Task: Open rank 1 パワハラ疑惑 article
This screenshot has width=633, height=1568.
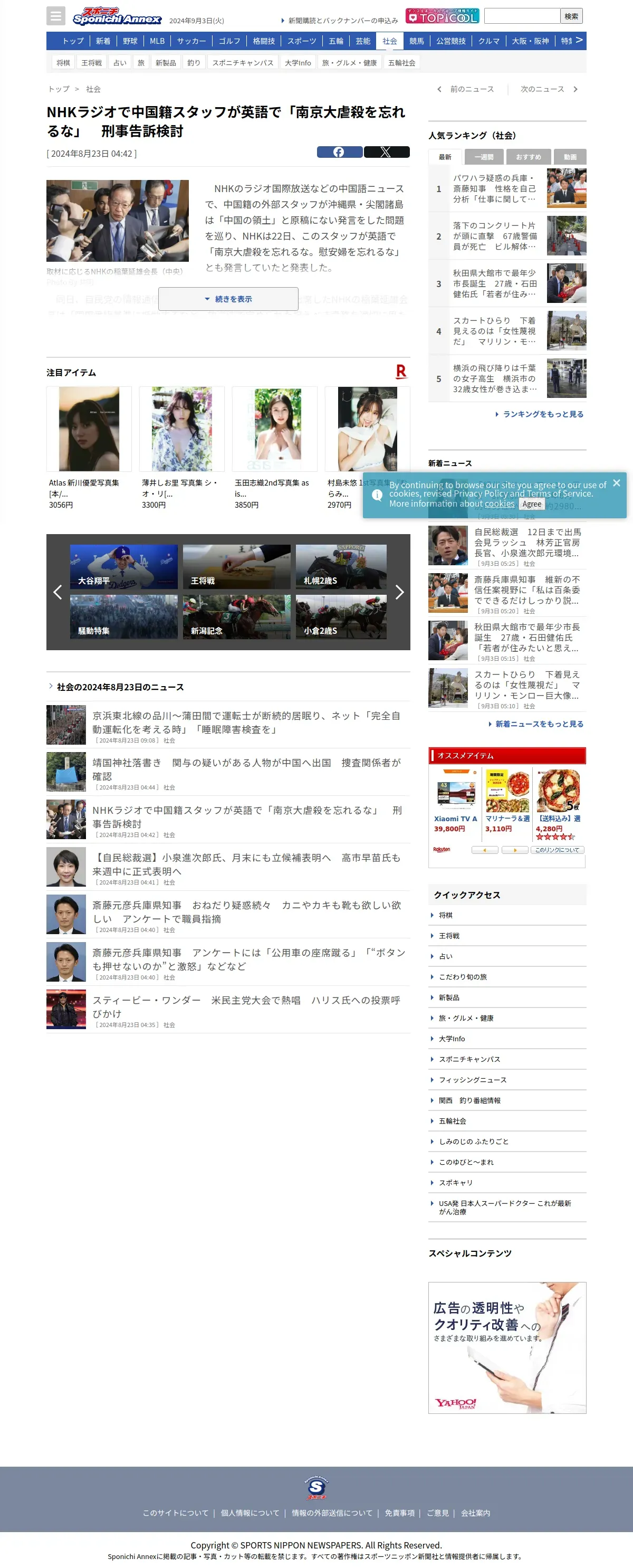Action: click(x=507, y=189)
